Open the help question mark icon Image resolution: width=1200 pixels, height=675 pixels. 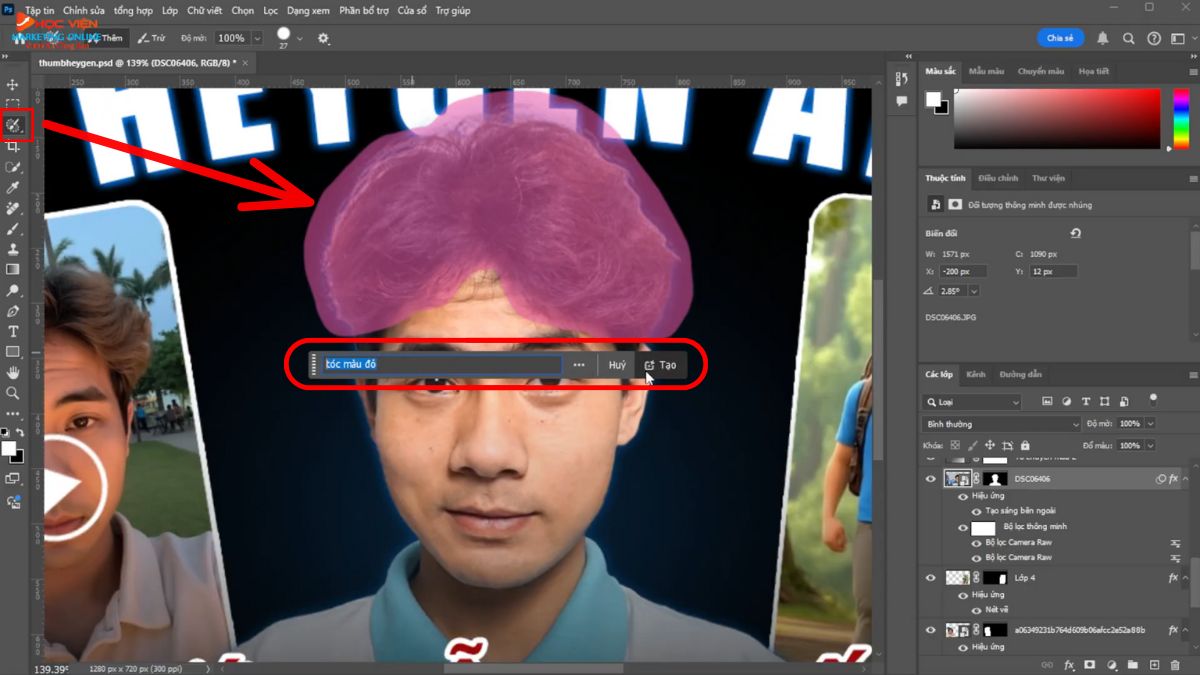(1153, 38)
